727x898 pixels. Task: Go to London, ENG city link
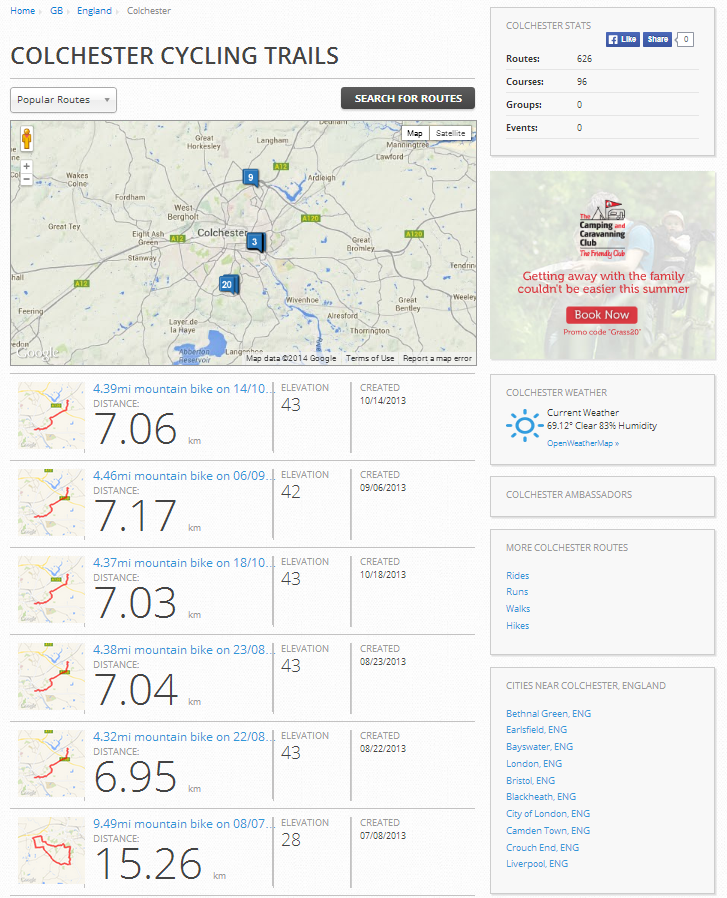pos(534,764)
